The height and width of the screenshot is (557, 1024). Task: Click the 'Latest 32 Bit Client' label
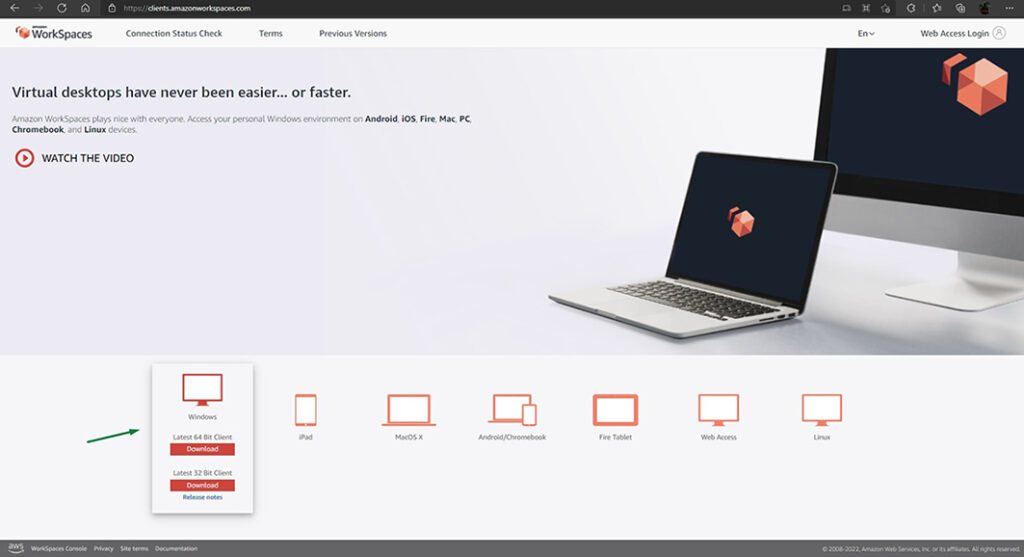point(202,473)
